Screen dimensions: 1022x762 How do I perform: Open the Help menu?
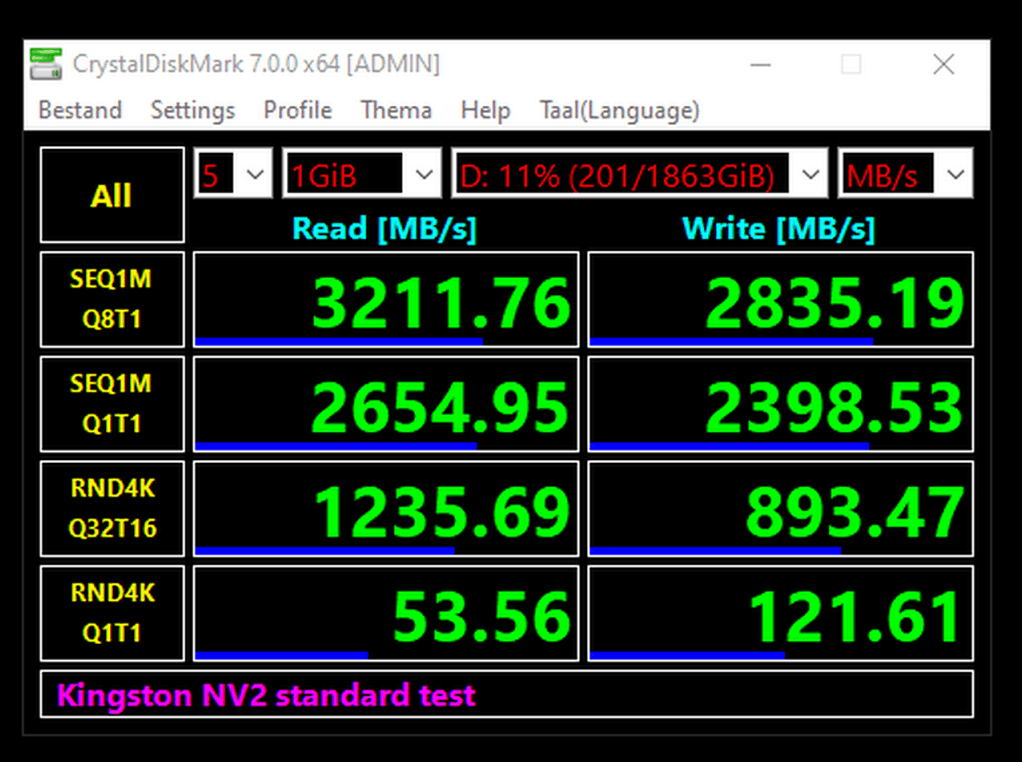click(485, 110)
